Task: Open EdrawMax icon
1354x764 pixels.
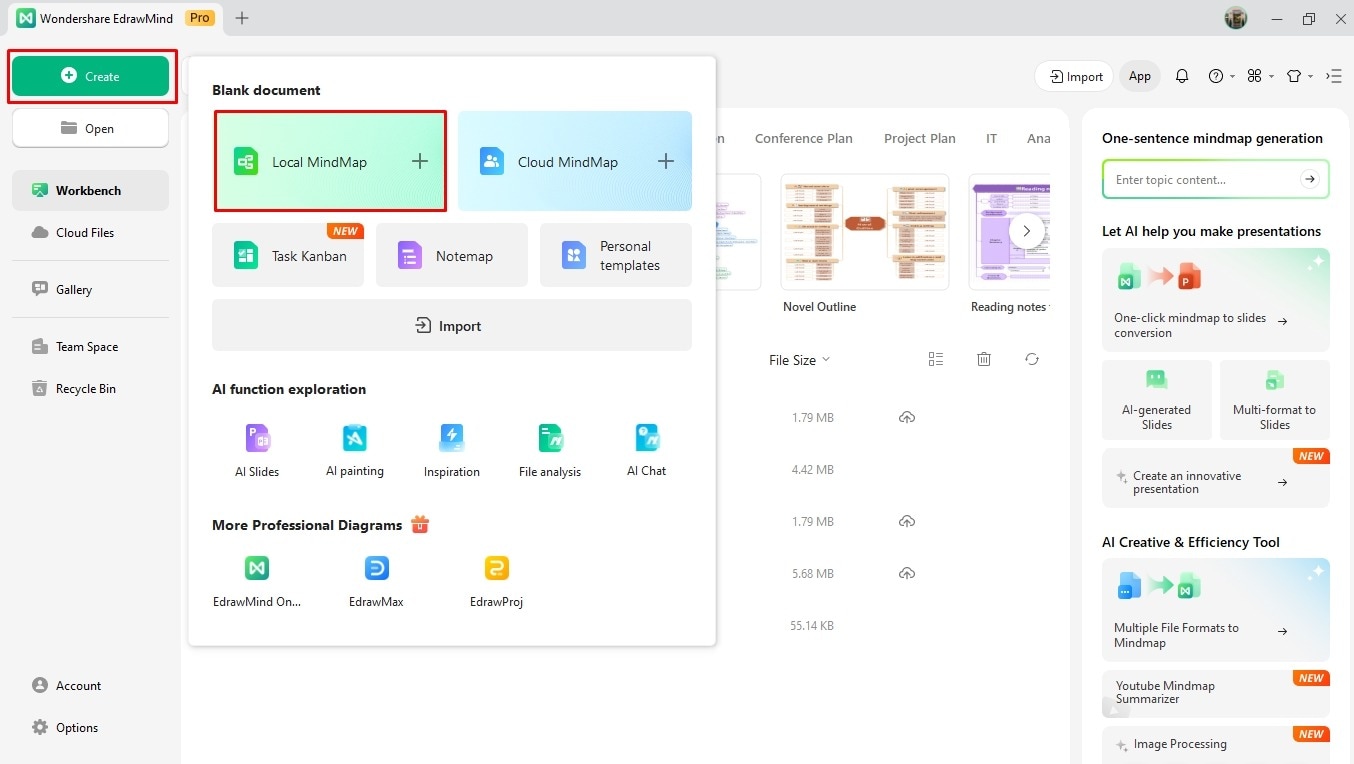Action: pos(377,568)
